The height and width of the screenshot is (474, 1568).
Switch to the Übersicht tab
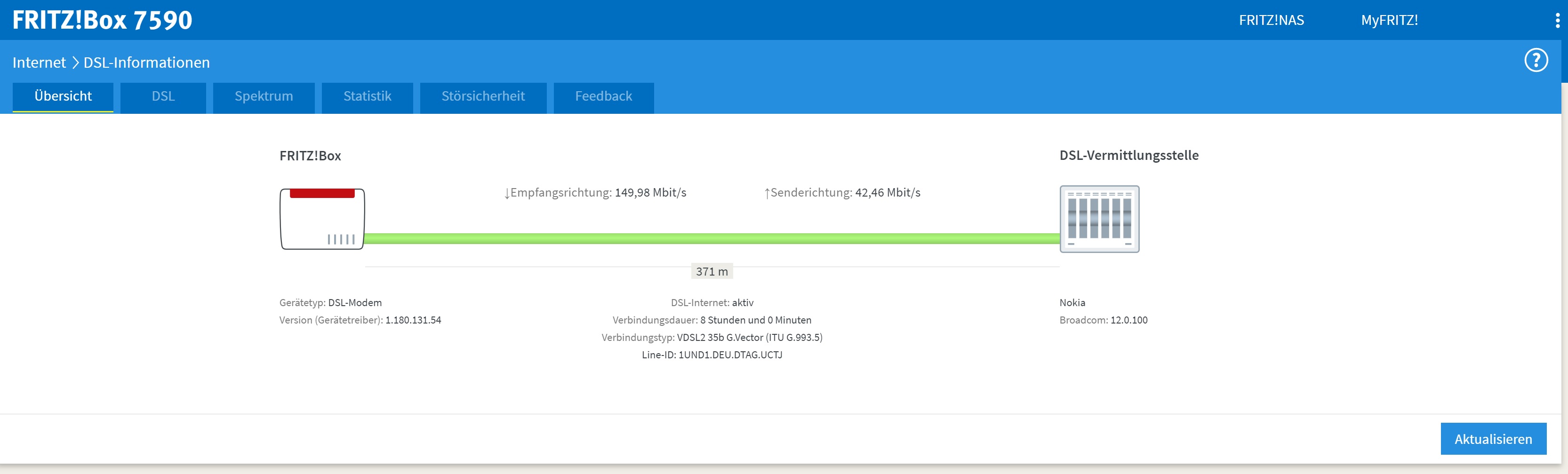point(63,97)
